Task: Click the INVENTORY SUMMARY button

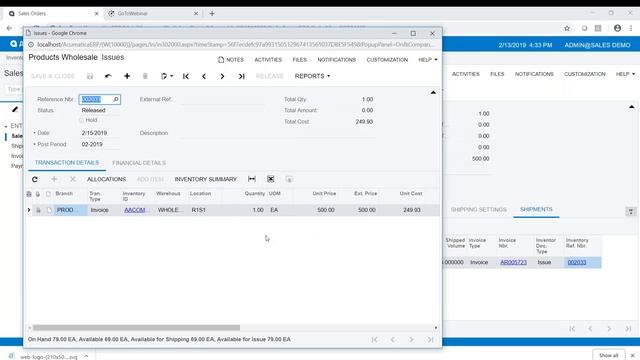Action: click(205, 179)
